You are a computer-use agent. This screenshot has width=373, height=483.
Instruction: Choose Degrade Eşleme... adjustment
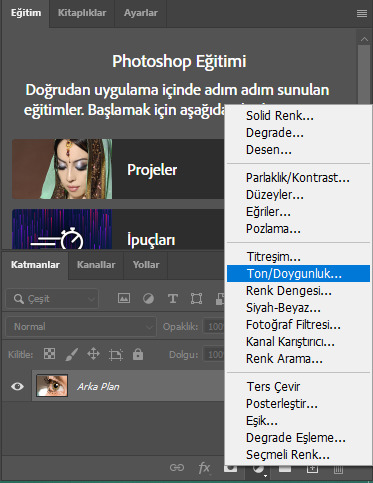point(299,438)
